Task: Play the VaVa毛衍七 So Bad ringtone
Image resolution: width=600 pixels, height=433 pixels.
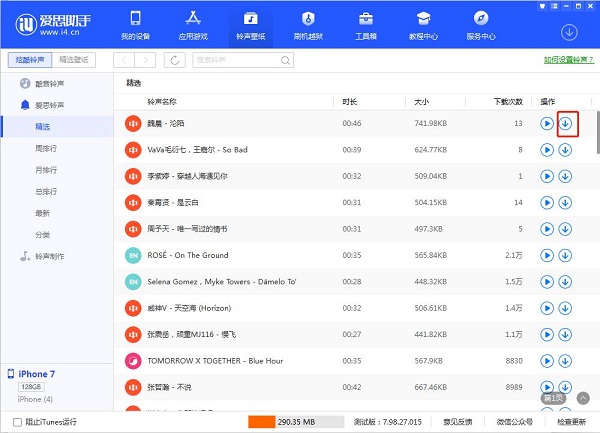Action: coord(547,150)
